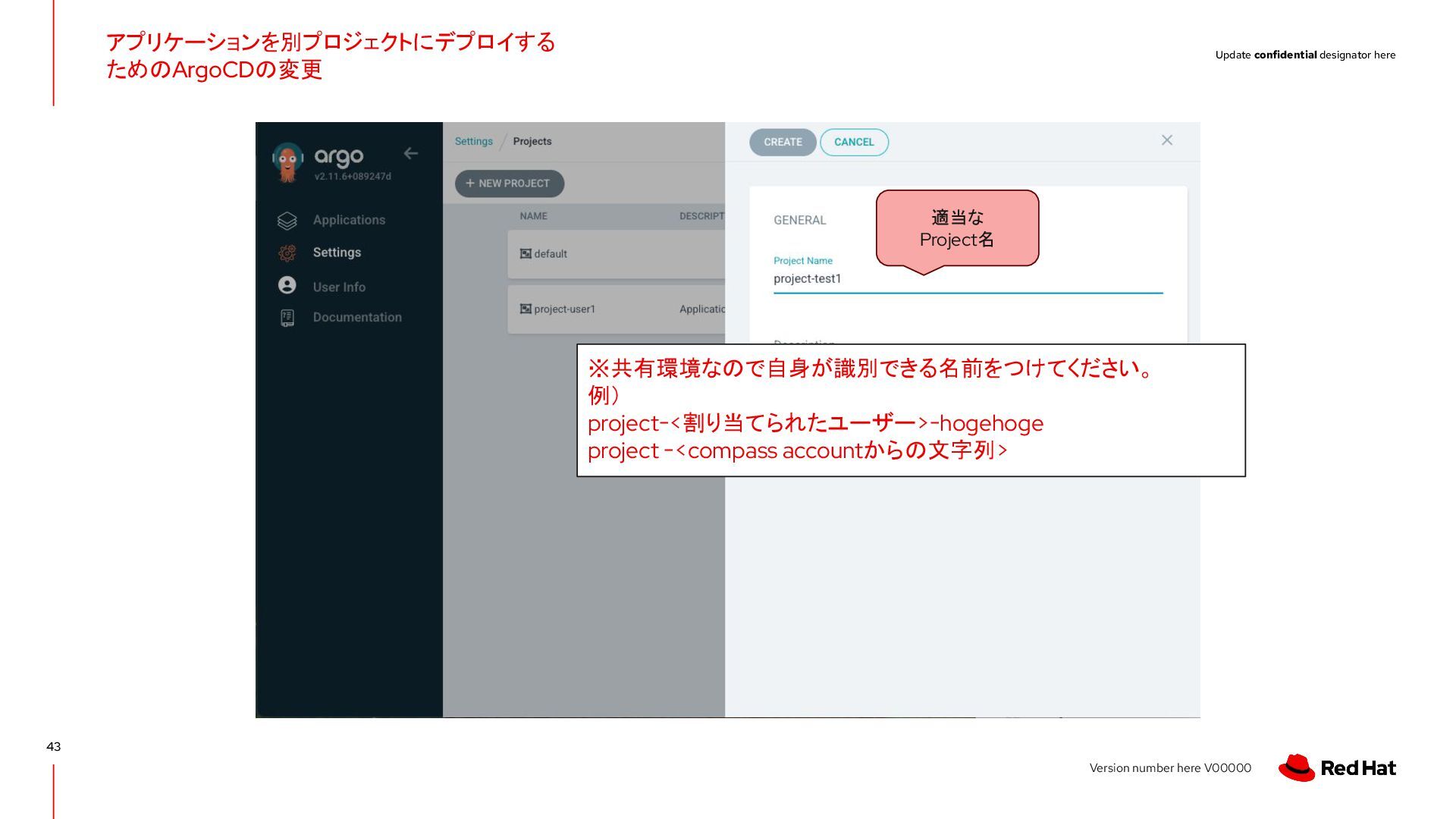Open Documentation in the sidebar
Viewport: 1456px width, 819px height.
click(x=357, y=317)
